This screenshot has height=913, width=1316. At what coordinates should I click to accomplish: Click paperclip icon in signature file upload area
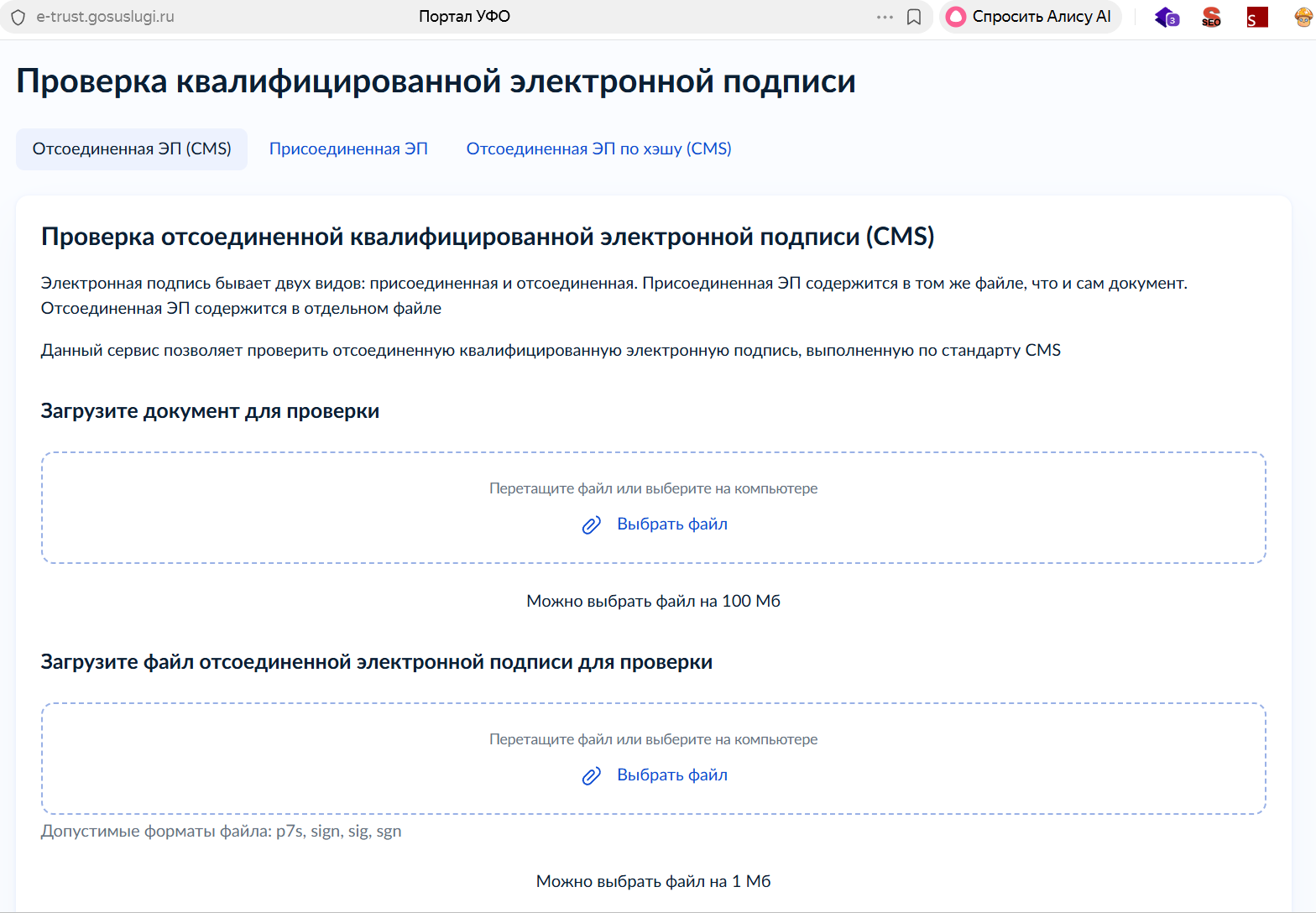pos(592,776)
